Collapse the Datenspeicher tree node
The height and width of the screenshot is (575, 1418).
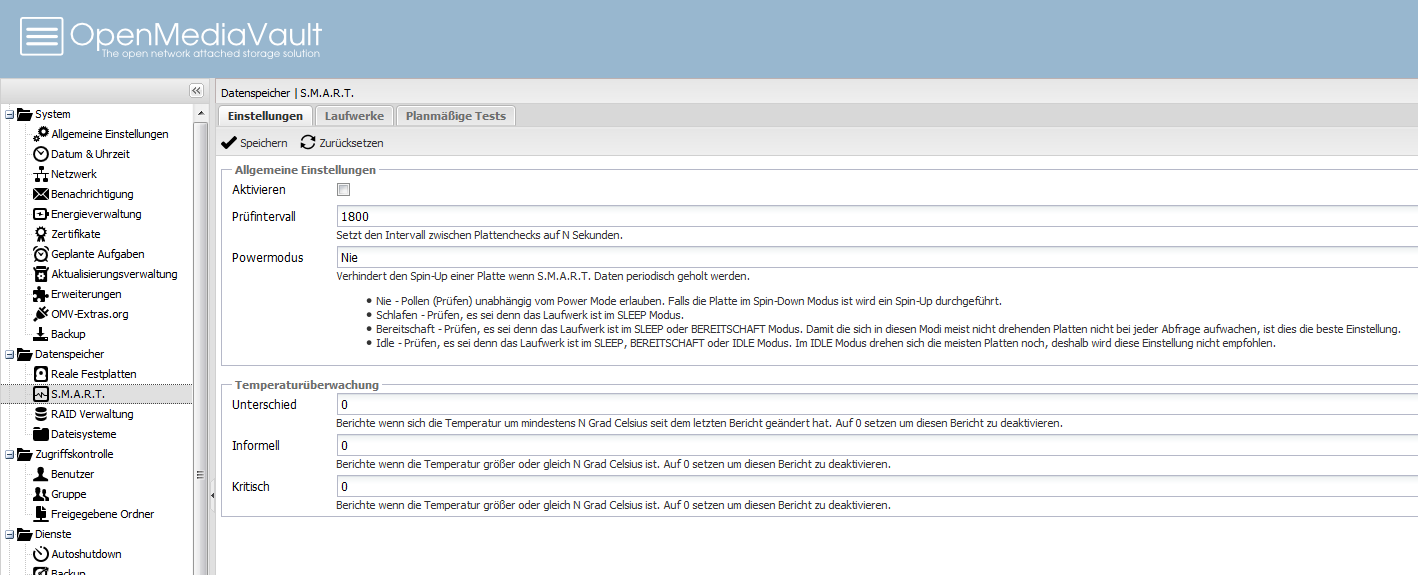(9, 354)
